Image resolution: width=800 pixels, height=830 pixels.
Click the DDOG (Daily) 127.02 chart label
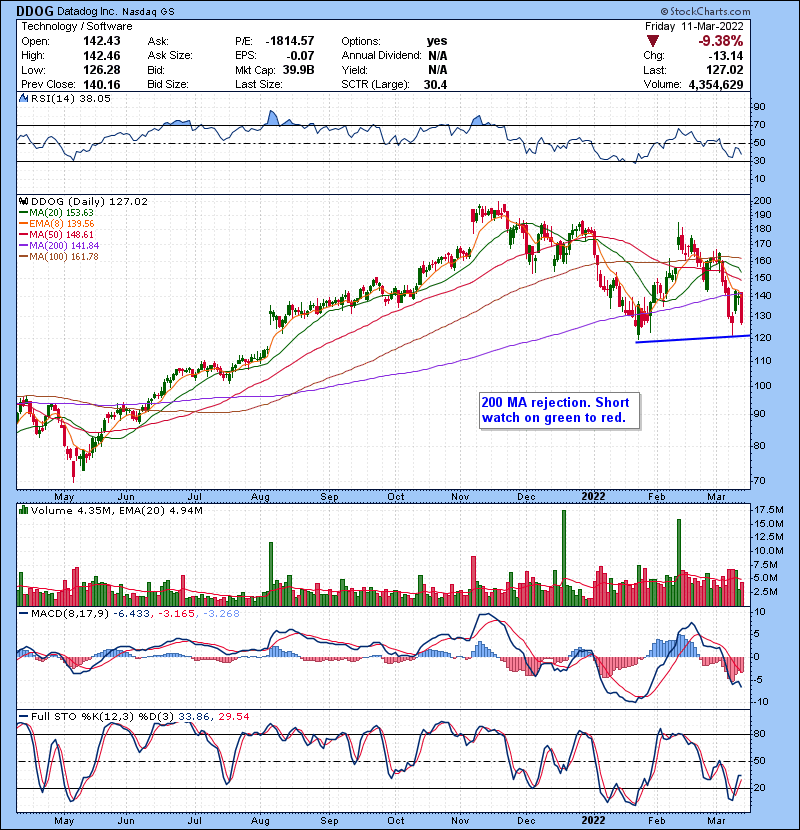click(x=89, y=202)
